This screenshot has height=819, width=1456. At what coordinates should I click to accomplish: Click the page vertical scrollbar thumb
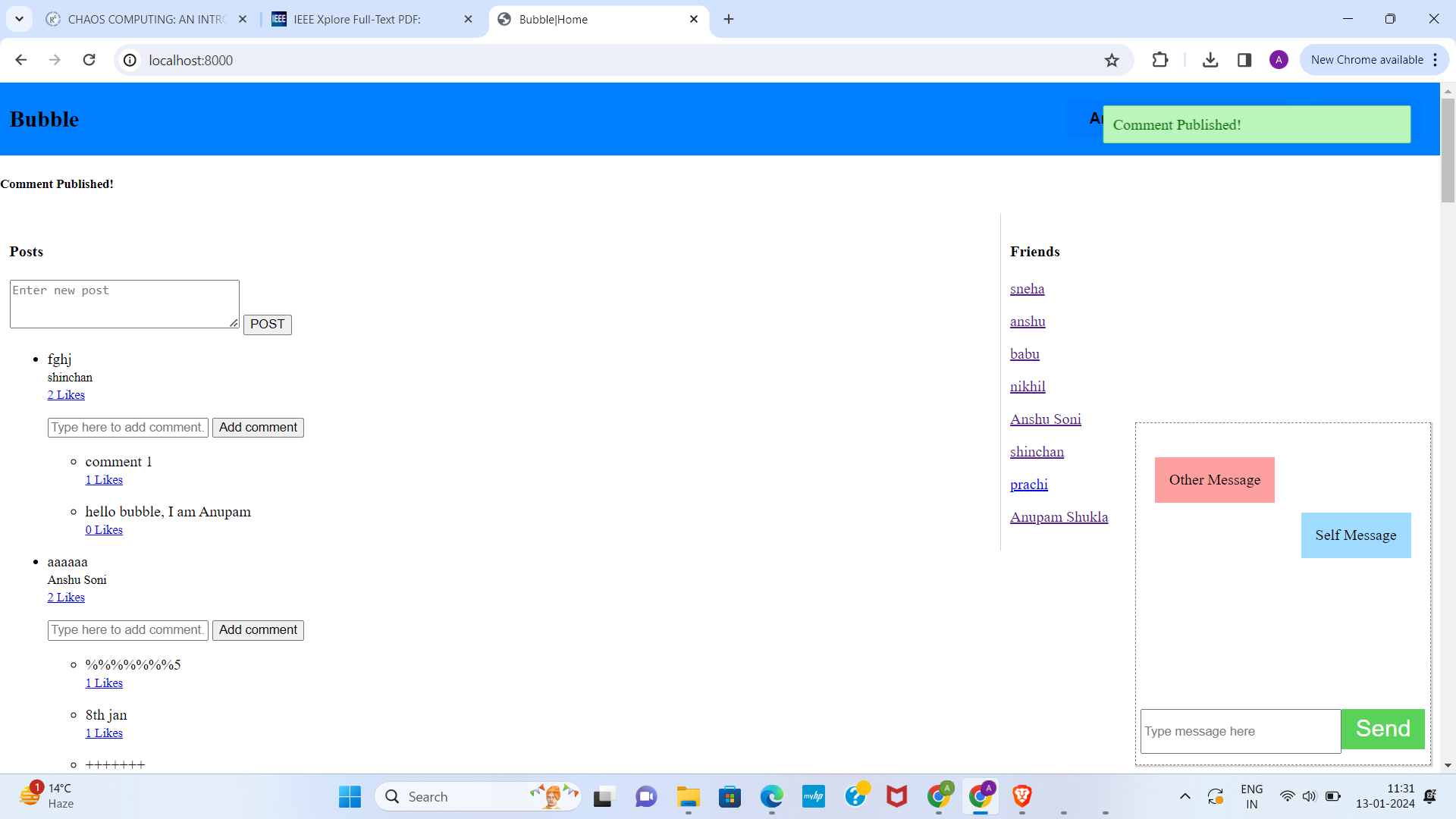1448,150
